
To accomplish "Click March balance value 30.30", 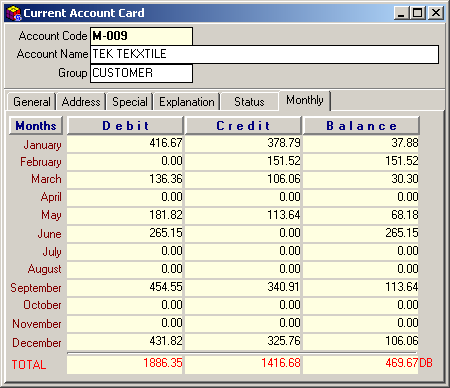I will click(x=360, y=179).
